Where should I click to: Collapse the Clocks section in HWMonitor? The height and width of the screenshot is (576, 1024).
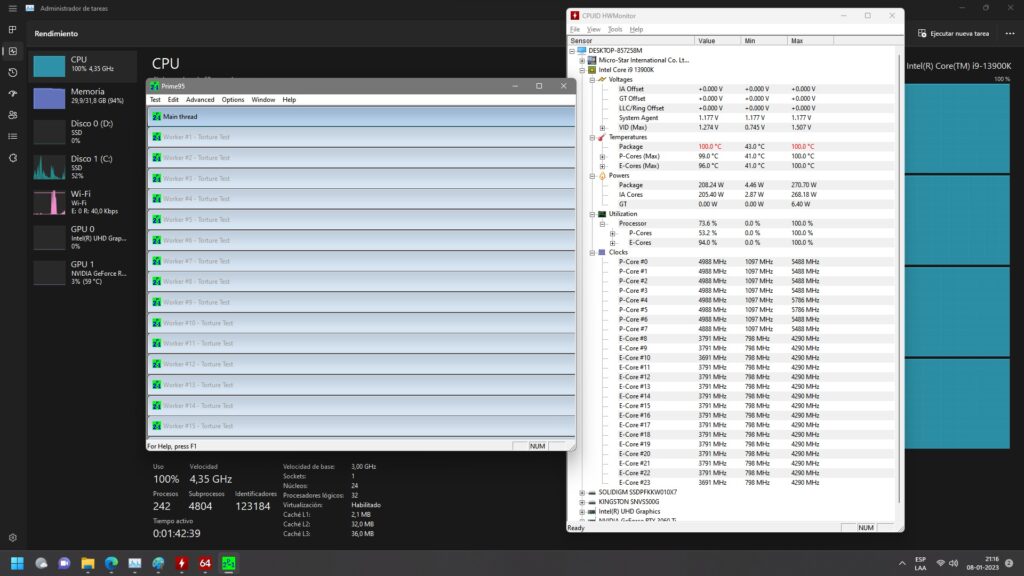(591, 252)
